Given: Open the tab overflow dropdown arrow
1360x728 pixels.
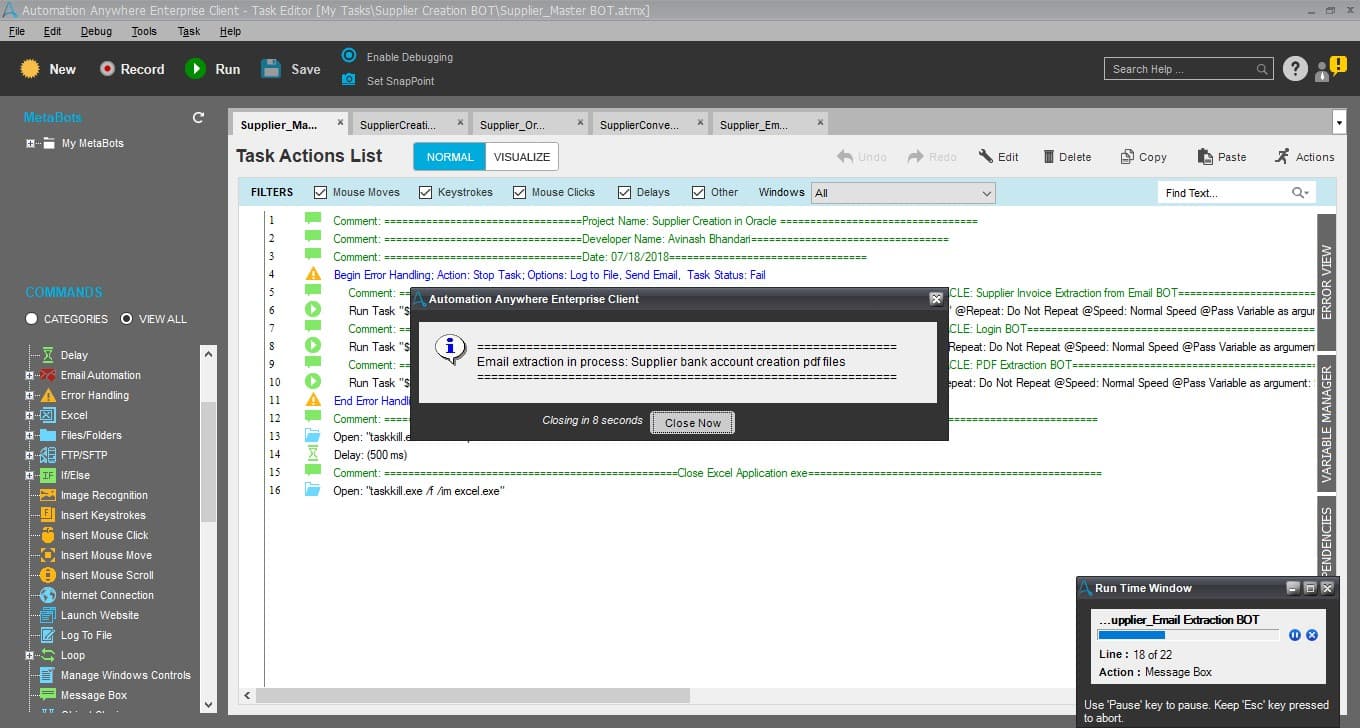Looking at the screenshot, I should click(1340, 122).
